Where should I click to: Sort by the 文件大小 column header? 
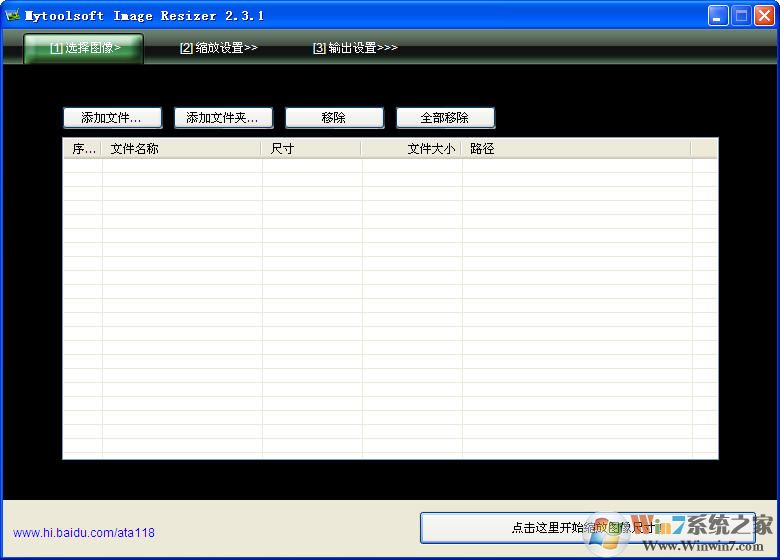click(x=412, y=149)
